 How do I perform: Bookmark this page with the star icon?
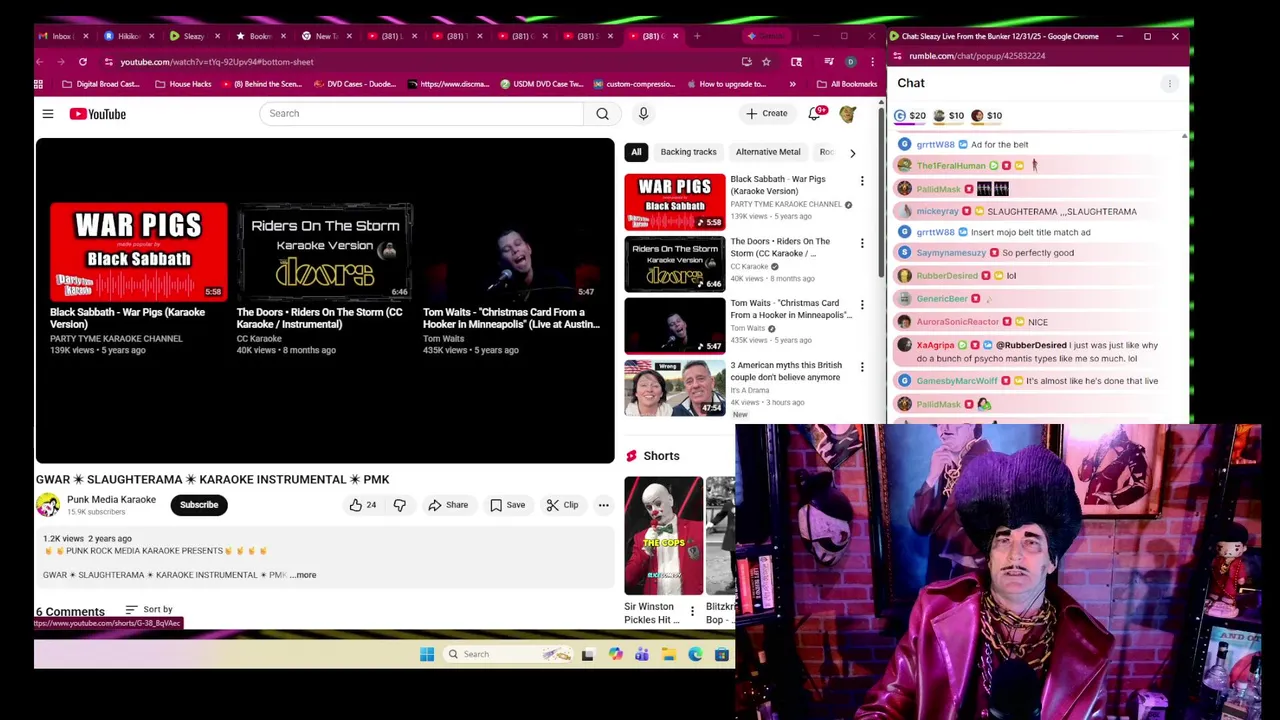point(766,62)
